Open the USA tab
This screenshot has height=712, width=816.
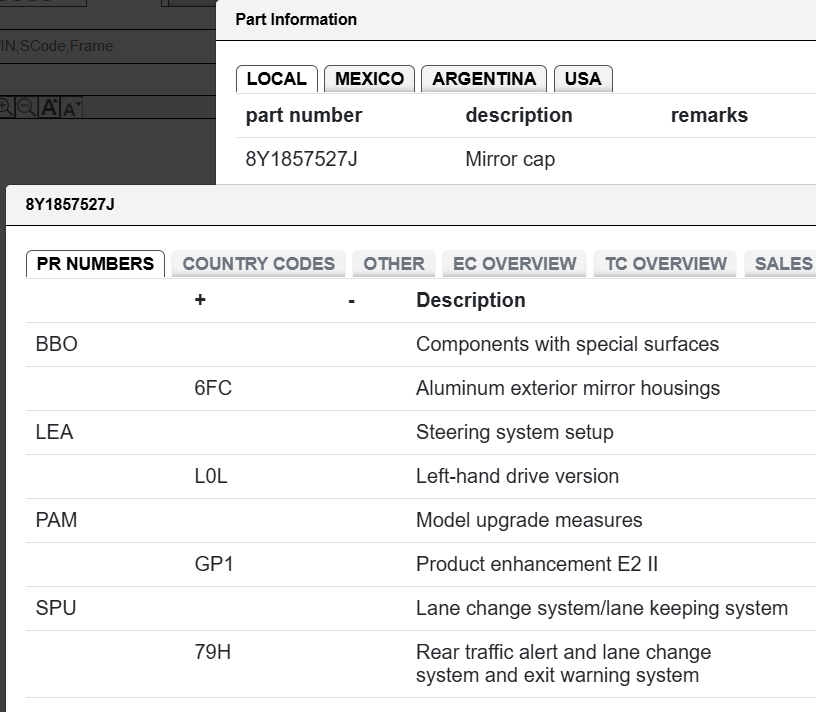[x=583, y=79]
